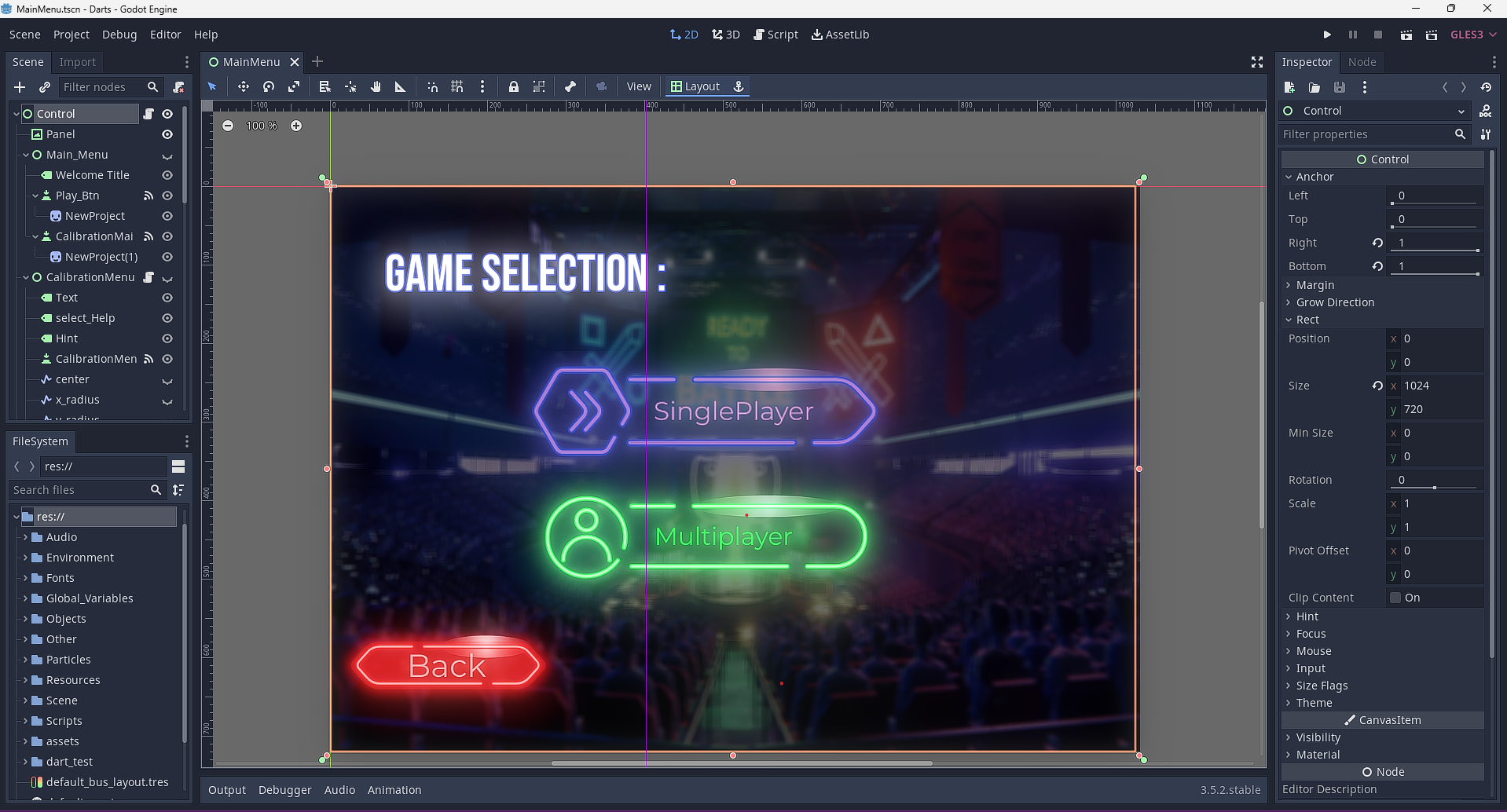Image resolution: width=1507 pixels, height=812 pixels.
Task: Select the Ruler Mode tool
Action: point(400,86)
